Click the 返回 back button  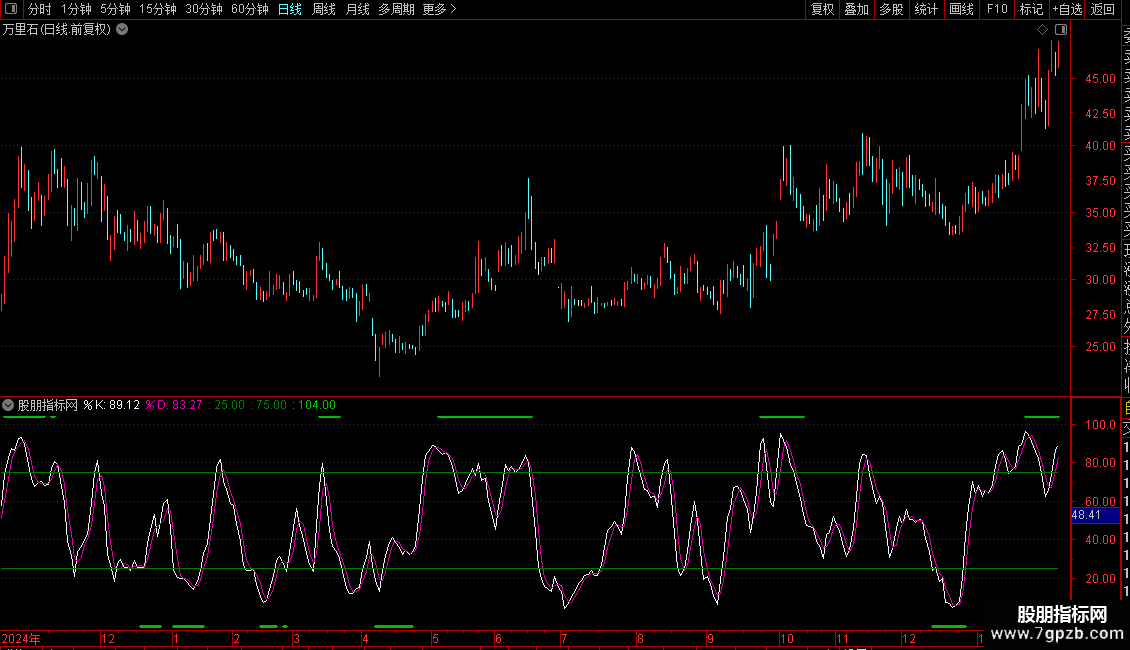pyautogui.click(x=1103, y=9)
